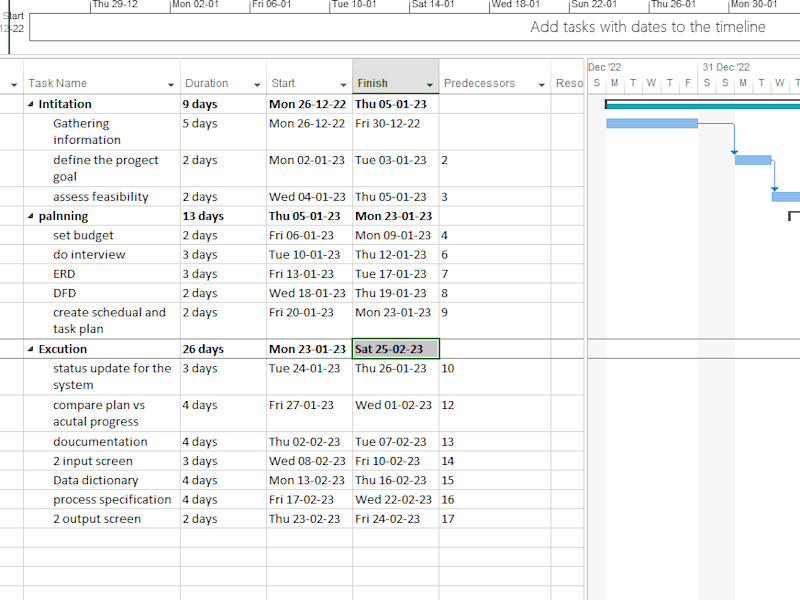Click predecessor cell '17' for 2 output screen
This screenshot has height=600, width=800.
pyautogui.click(x=494, y=519)
